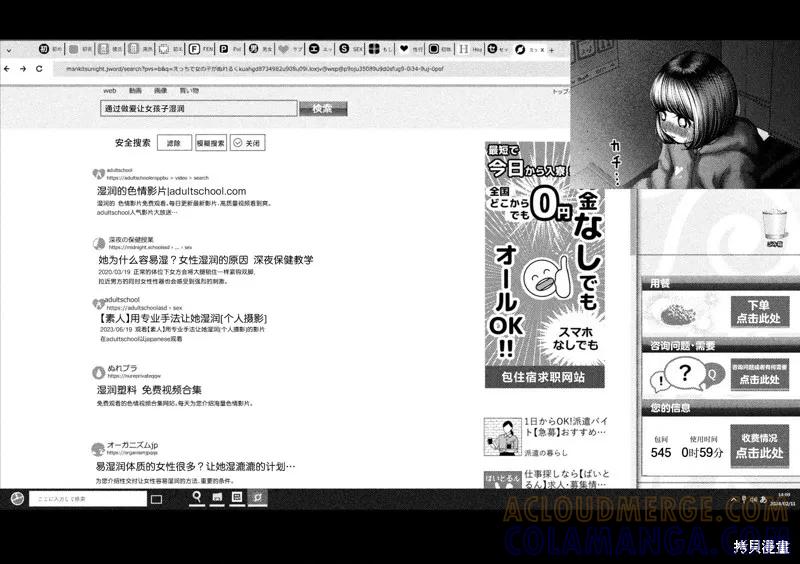
Task: Click the browser address bar URL
Action: (x=254, y=68)
